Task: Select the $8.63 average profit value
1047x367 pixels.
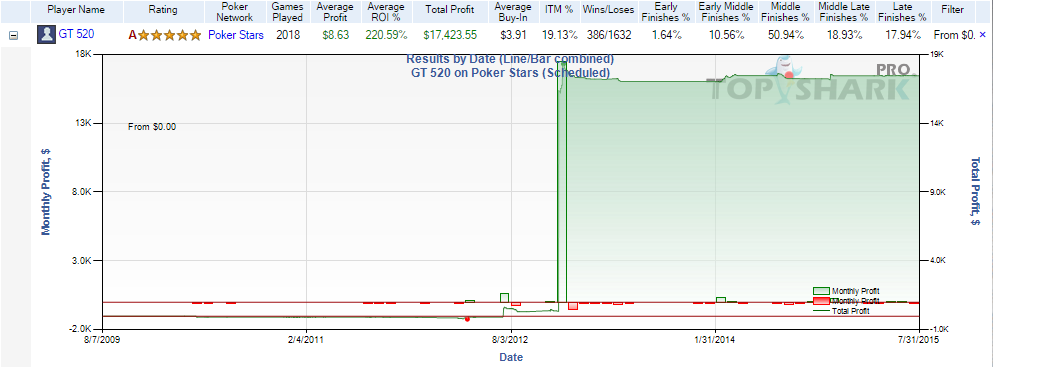Action: pos(335,35)
